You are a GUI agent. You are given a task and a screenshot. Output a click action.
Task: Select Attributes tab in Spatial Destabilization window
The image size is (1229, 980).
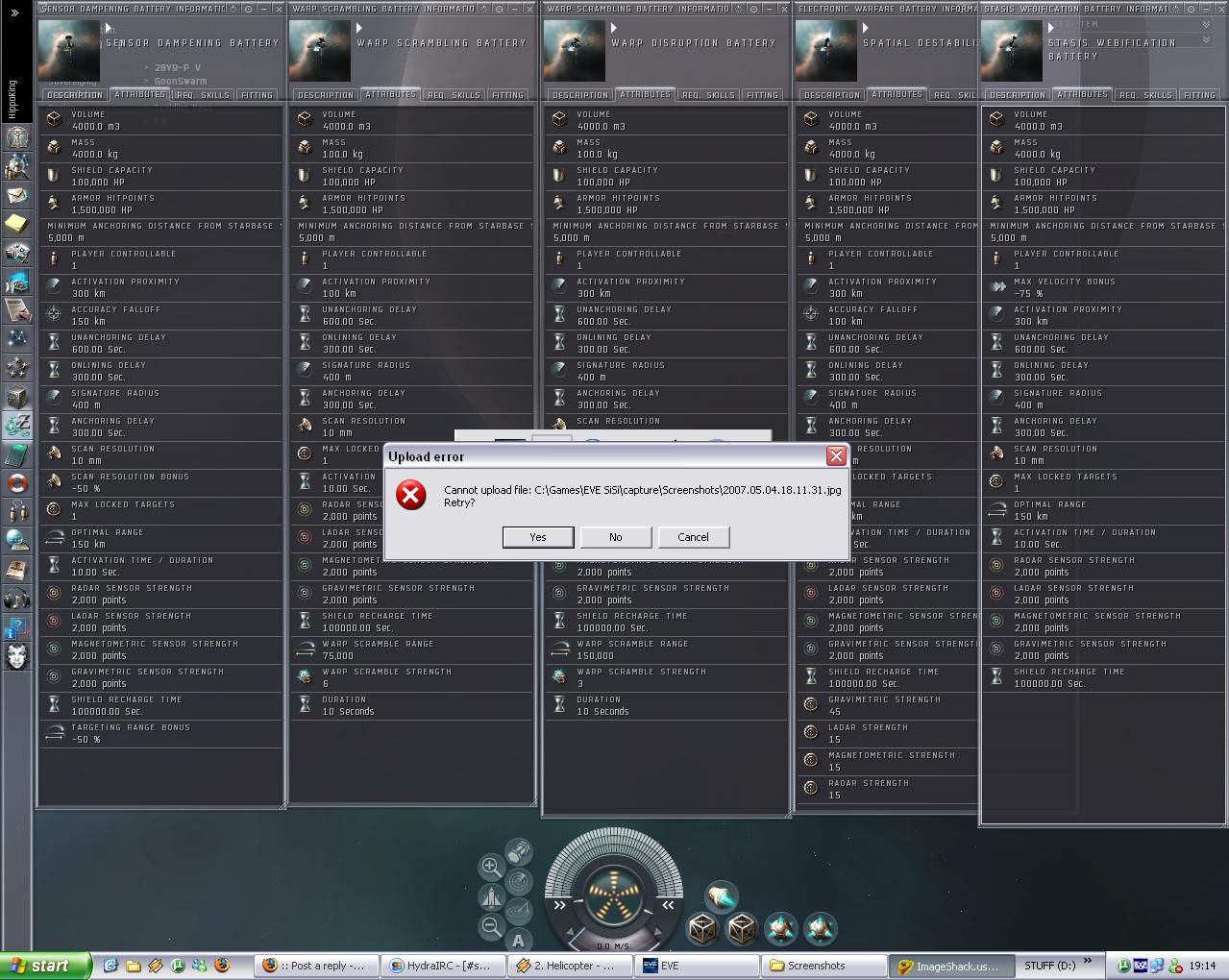click(897, 95)
